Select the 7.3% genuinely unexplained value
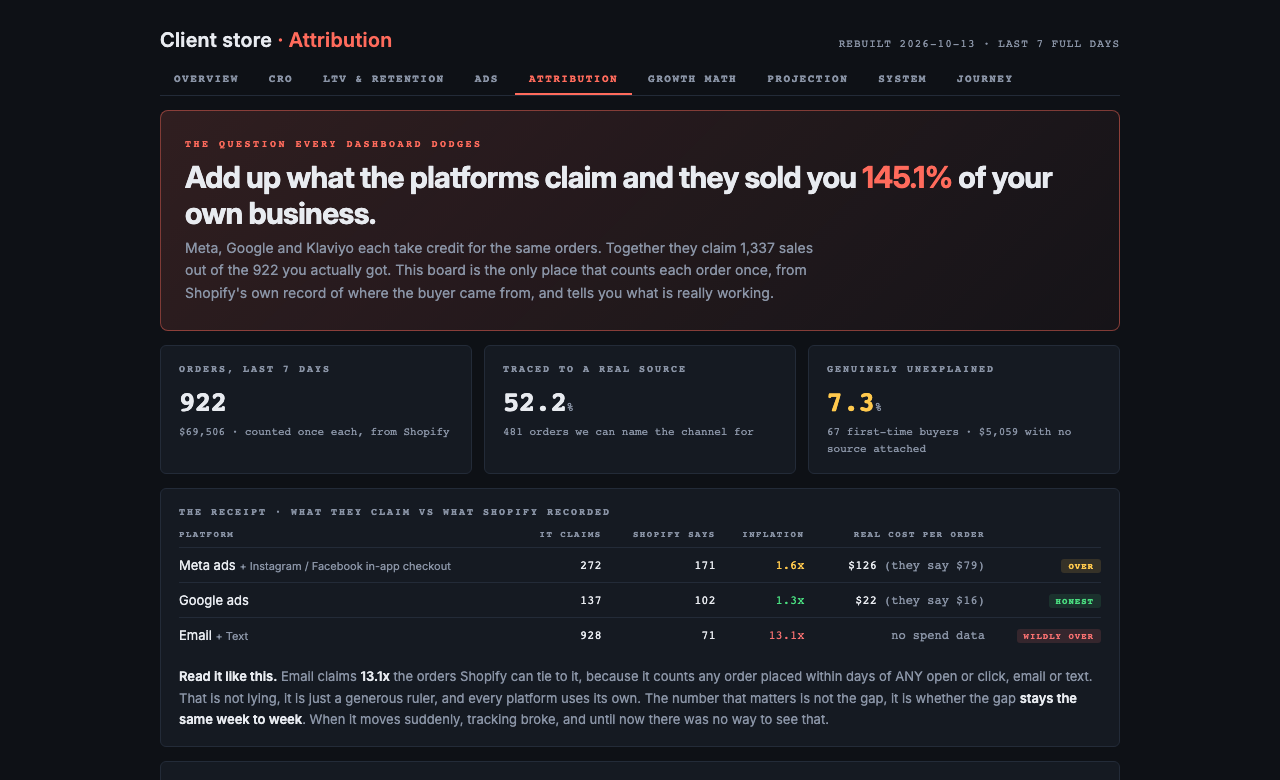 [854, 402]
